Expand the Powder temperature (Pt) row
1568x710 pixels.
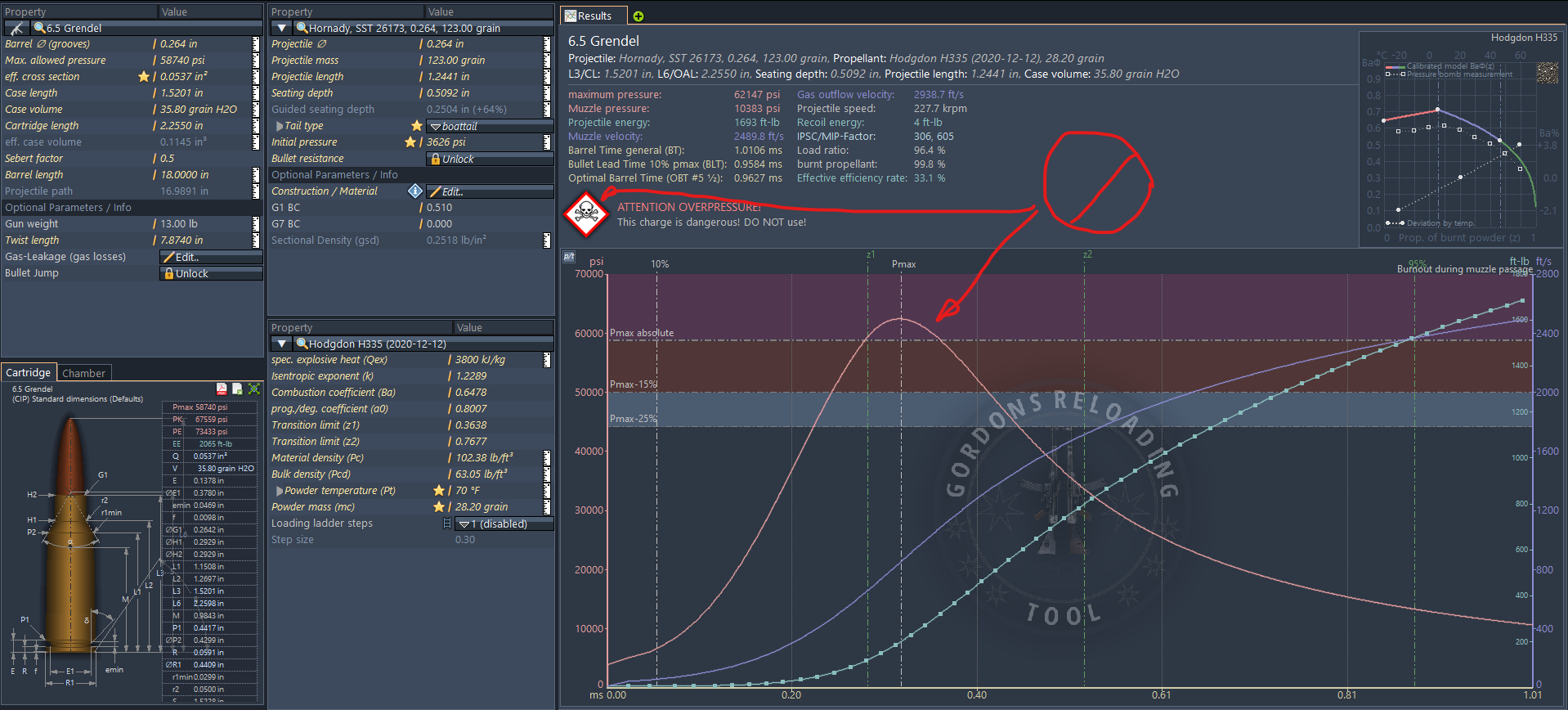280,491
